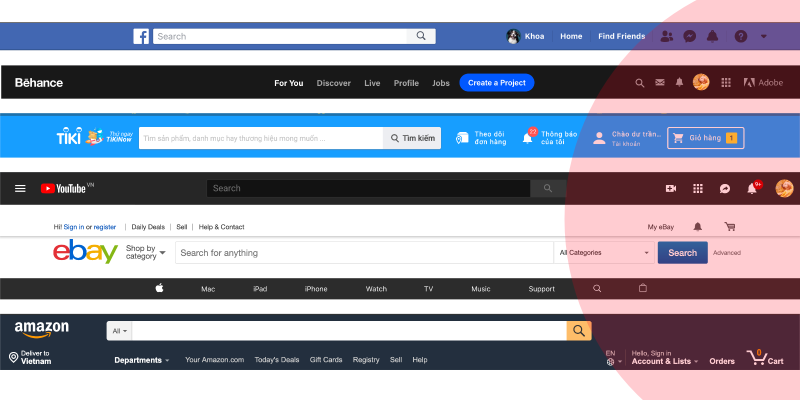800x400 pixels.
Task: Click Create a Project button
Action: (497, 83)
